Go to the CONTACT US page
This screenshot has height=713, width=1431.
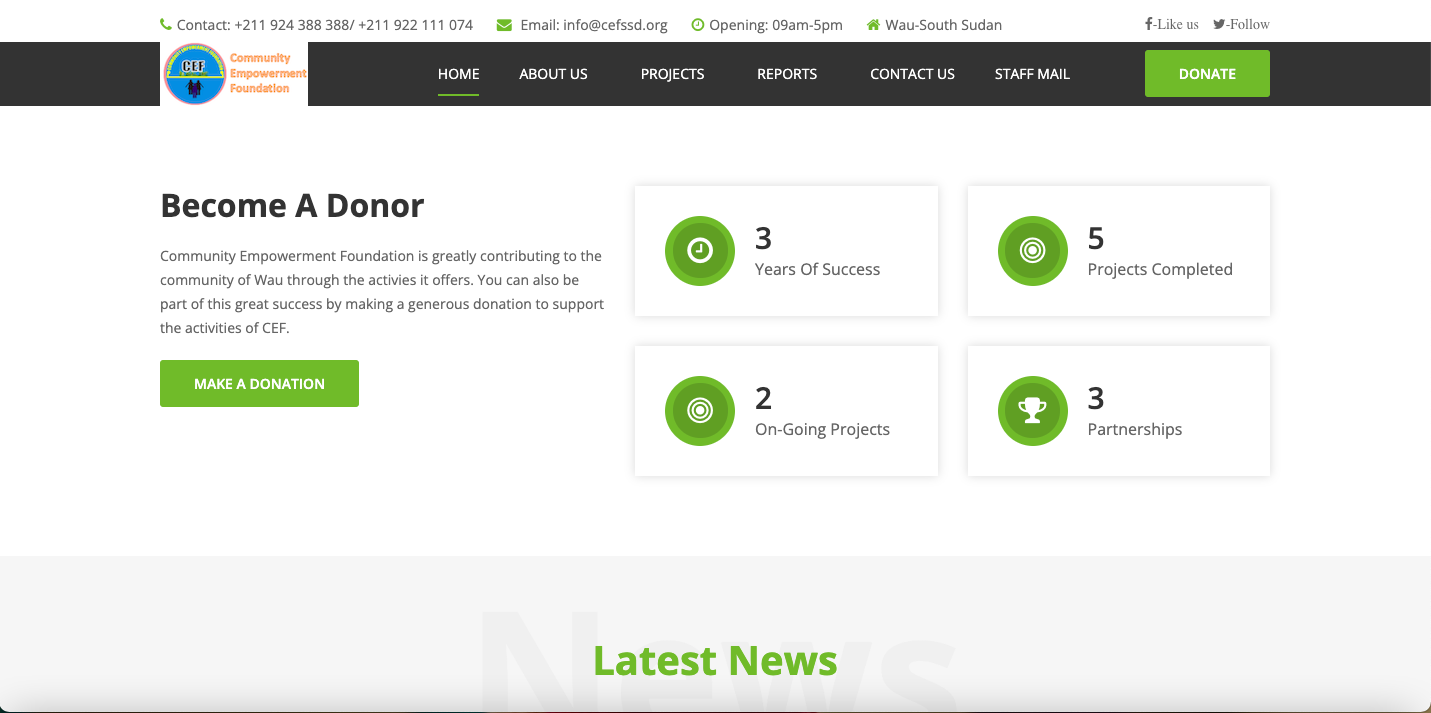point(912,74)
